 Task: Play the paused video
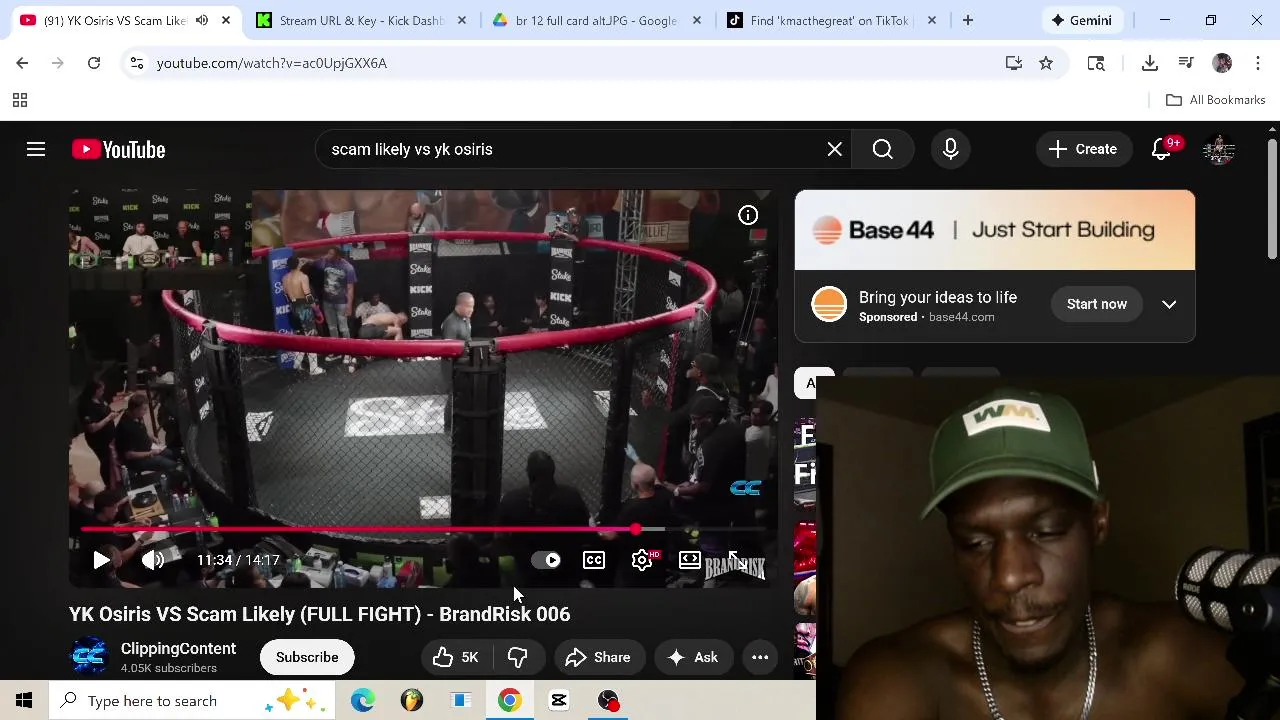[x=101, y=560]
